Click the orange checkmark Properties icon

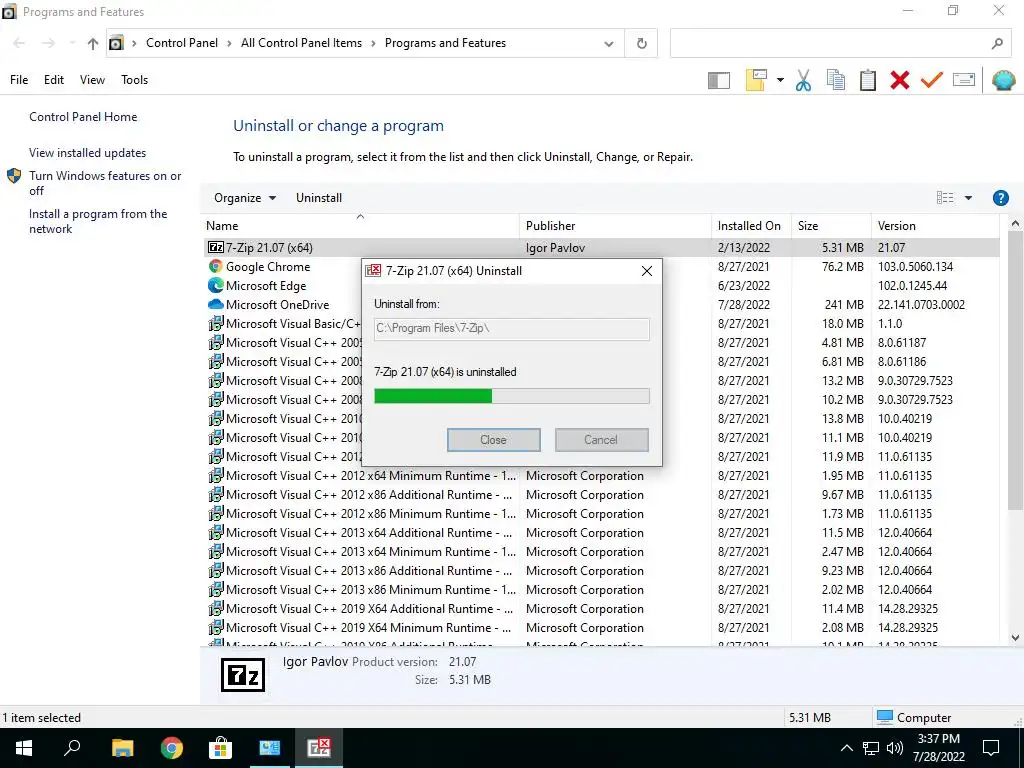[x=931, y=80]
